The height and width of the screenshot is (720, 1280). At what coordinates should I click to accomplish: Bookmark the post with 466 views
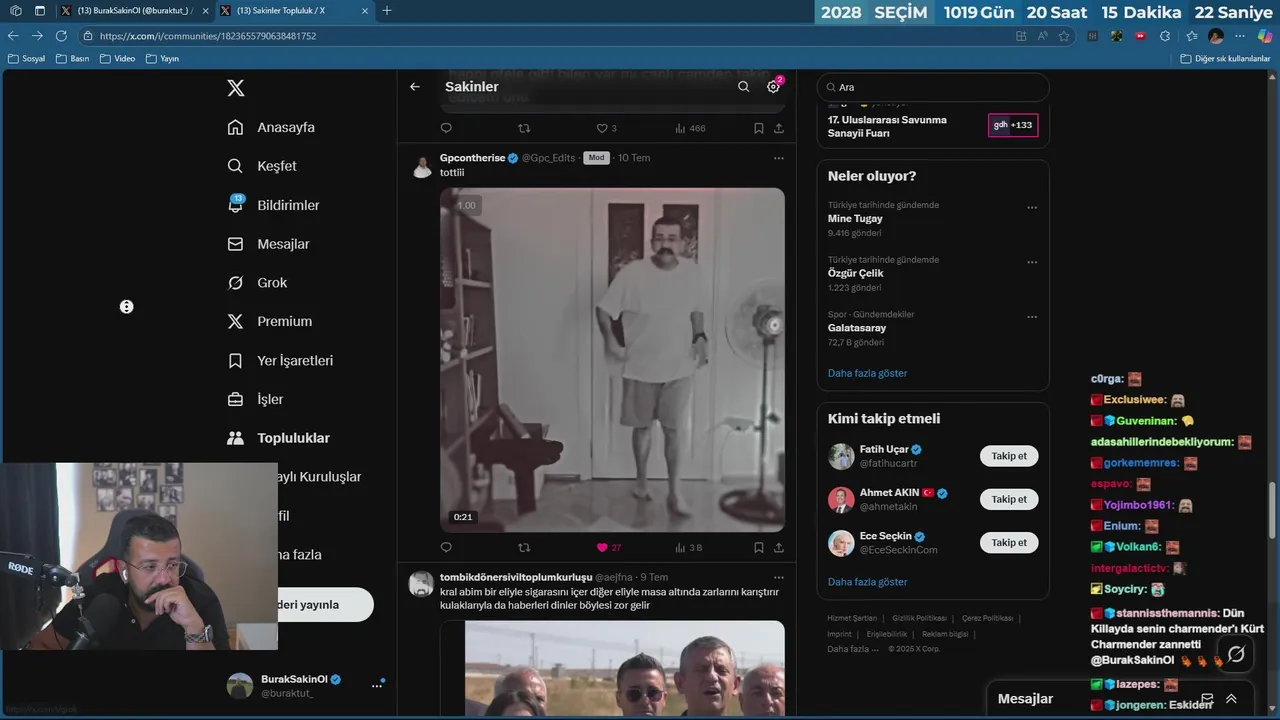click(759, 128)
